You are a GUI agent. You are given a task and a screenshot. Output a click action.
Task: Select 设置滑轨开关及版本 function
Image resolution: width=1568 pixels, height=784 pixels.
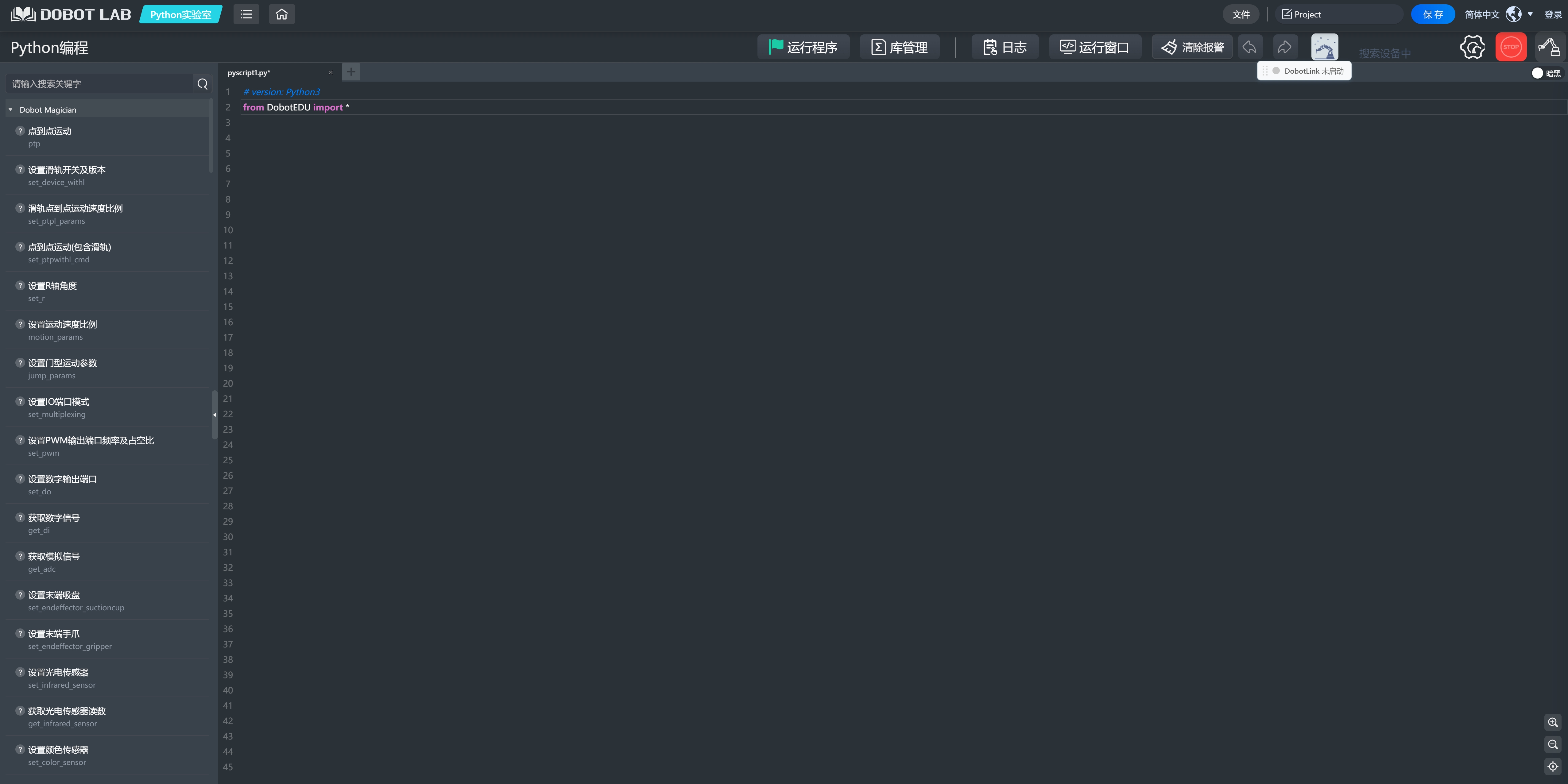pyautogui.click(x=107, y=175)
